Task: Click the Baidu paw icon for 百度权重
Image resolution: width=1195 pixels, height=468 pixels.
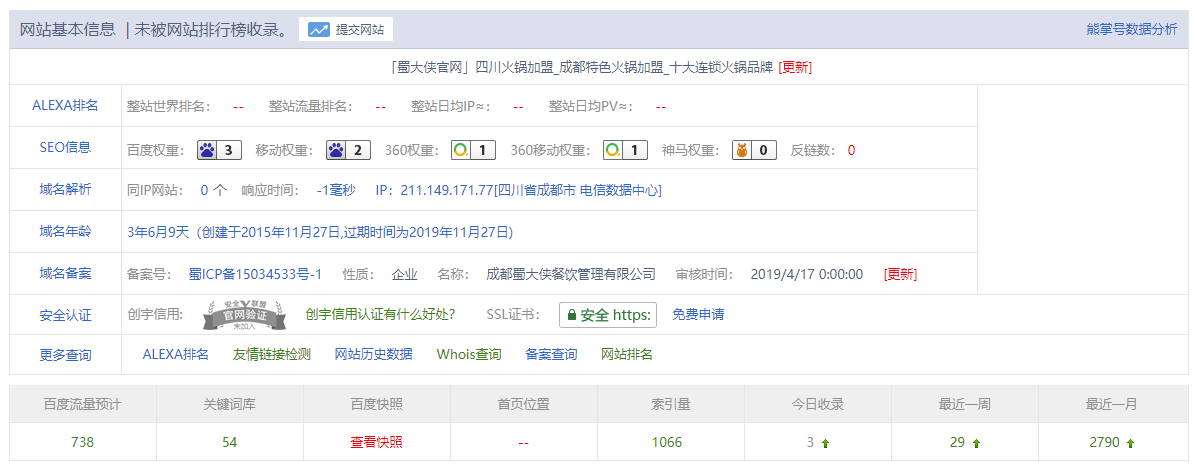Action: point(207,150)
